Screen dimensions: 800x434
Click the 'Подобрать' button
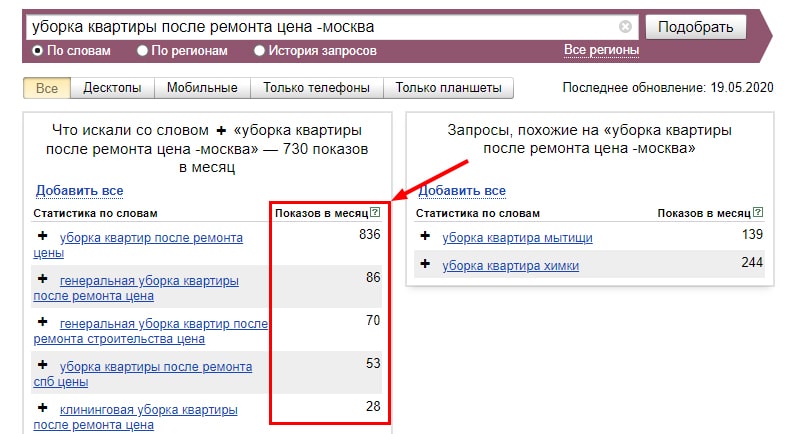pyautogui.click(x=695, y=27)
